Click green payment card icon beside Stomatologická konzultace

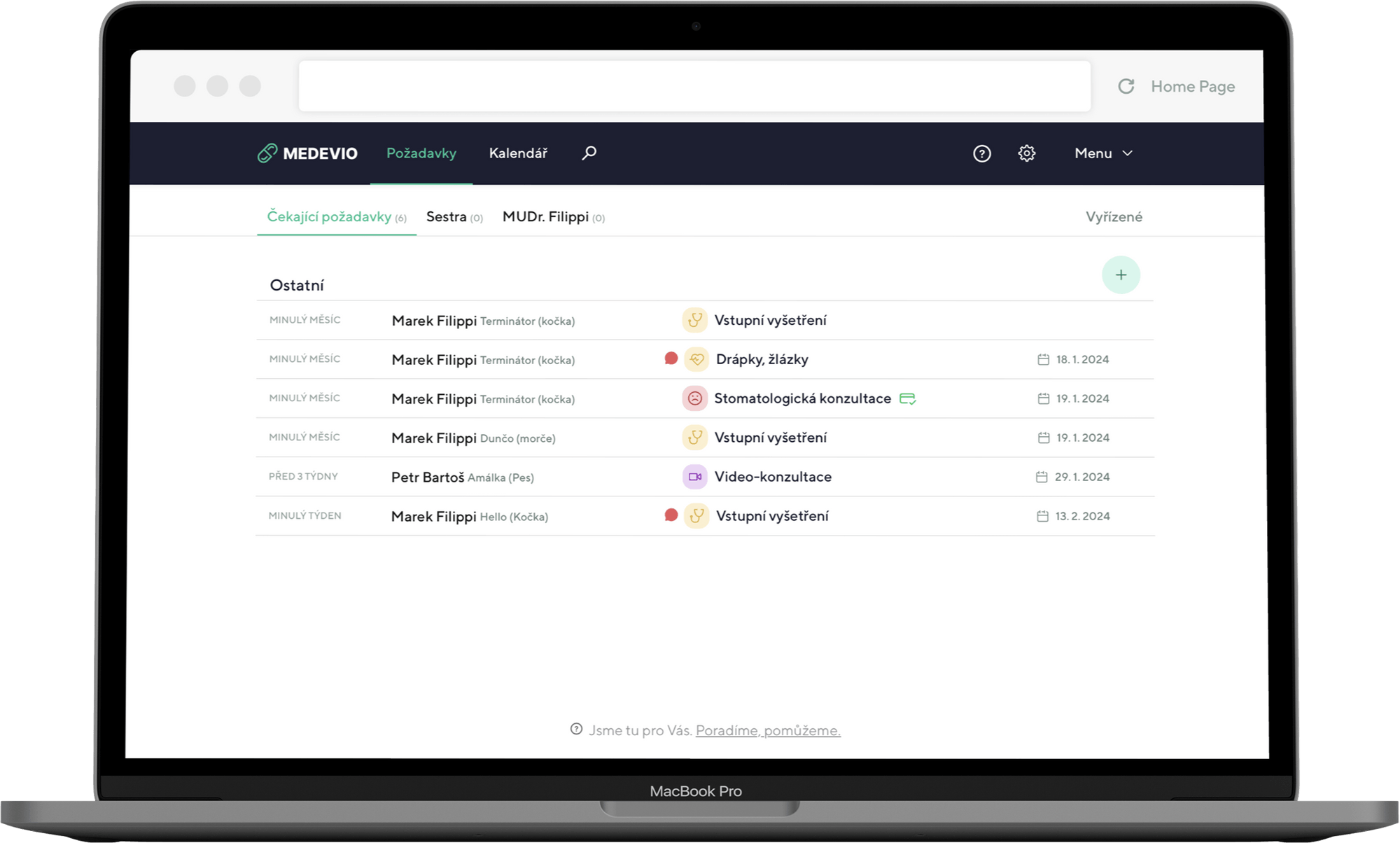tap(907, 398)
